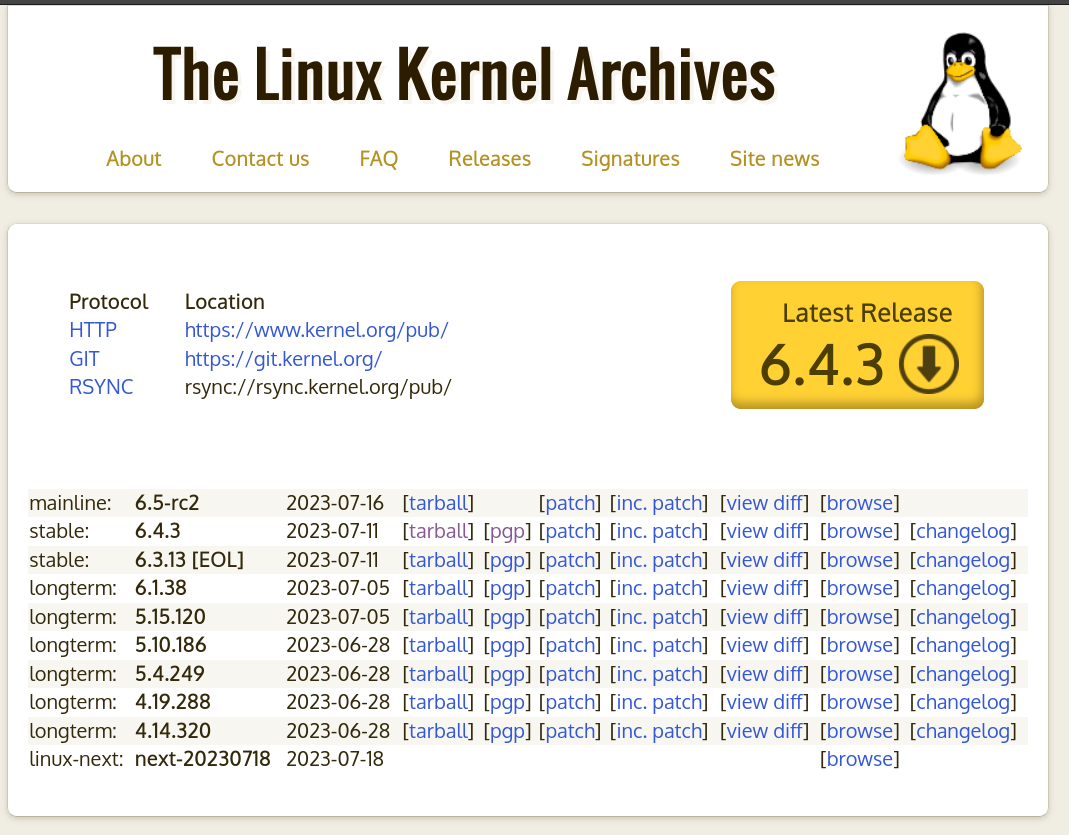This screenshot has width=1069, height=835.
Task: Download longterm 4.19.288 tarball
Action: coord(438,702)
